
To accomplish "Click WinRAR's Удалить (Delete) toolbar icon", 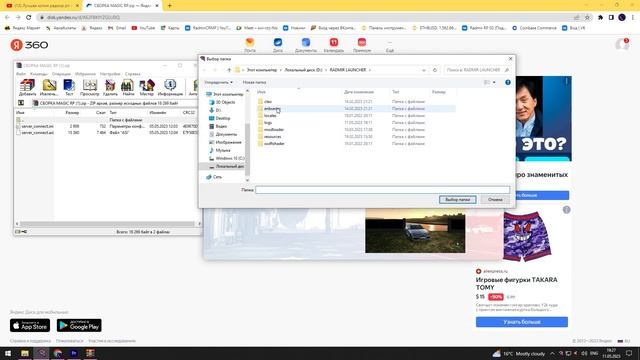I will coord(110,87).
